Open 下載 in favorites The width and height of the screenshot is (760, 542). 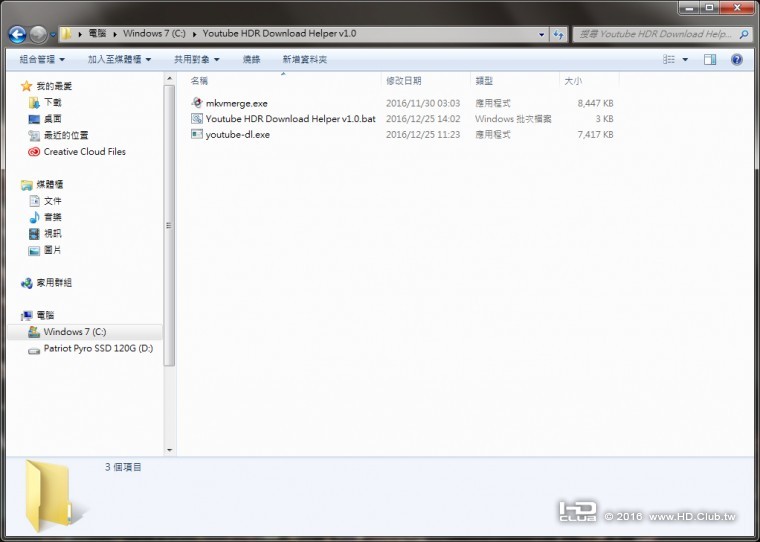point(52,102)
